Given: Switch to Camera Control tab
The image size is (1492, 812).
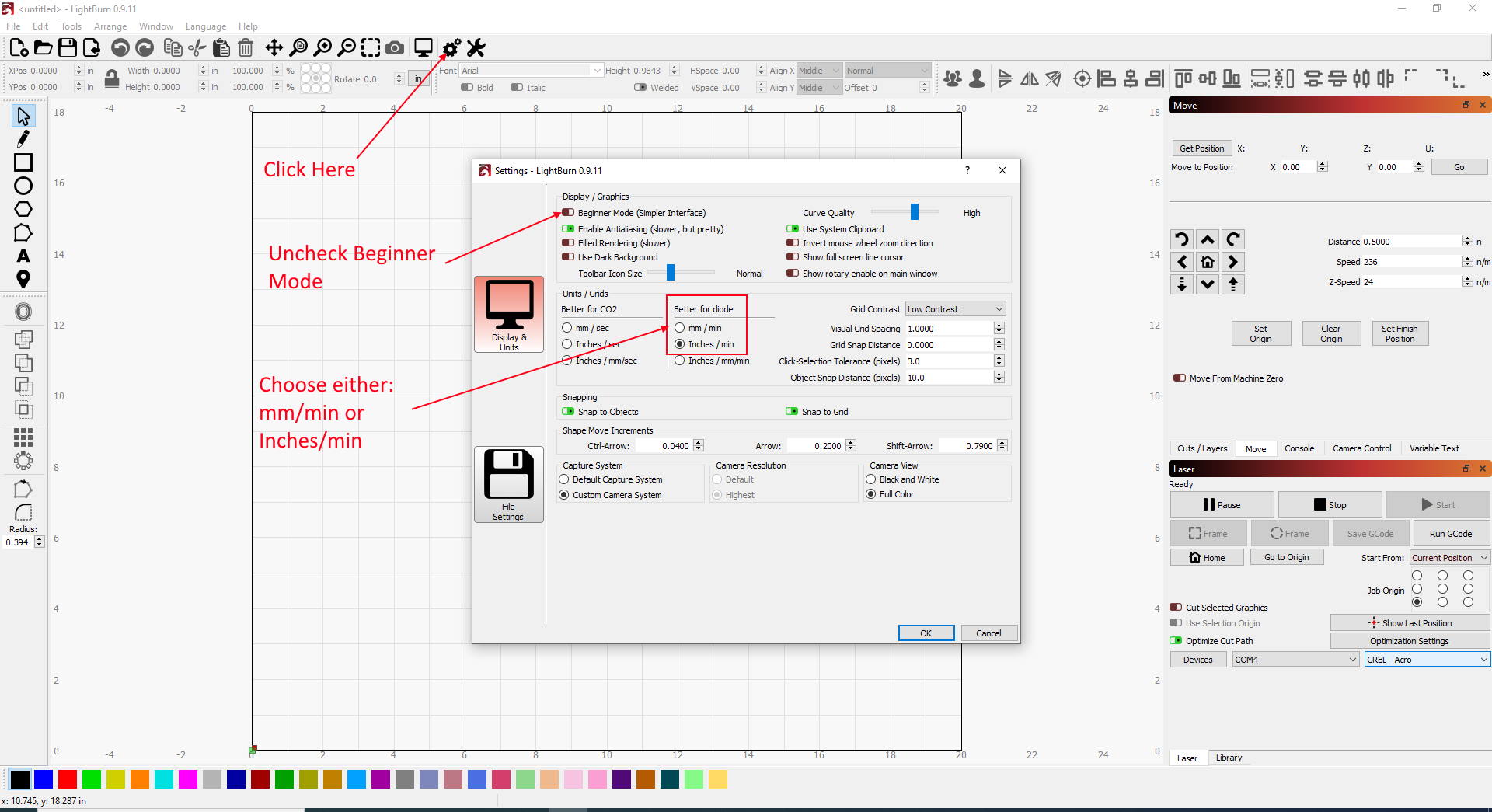Looking at the screenshot, I should coord(1361,448).
